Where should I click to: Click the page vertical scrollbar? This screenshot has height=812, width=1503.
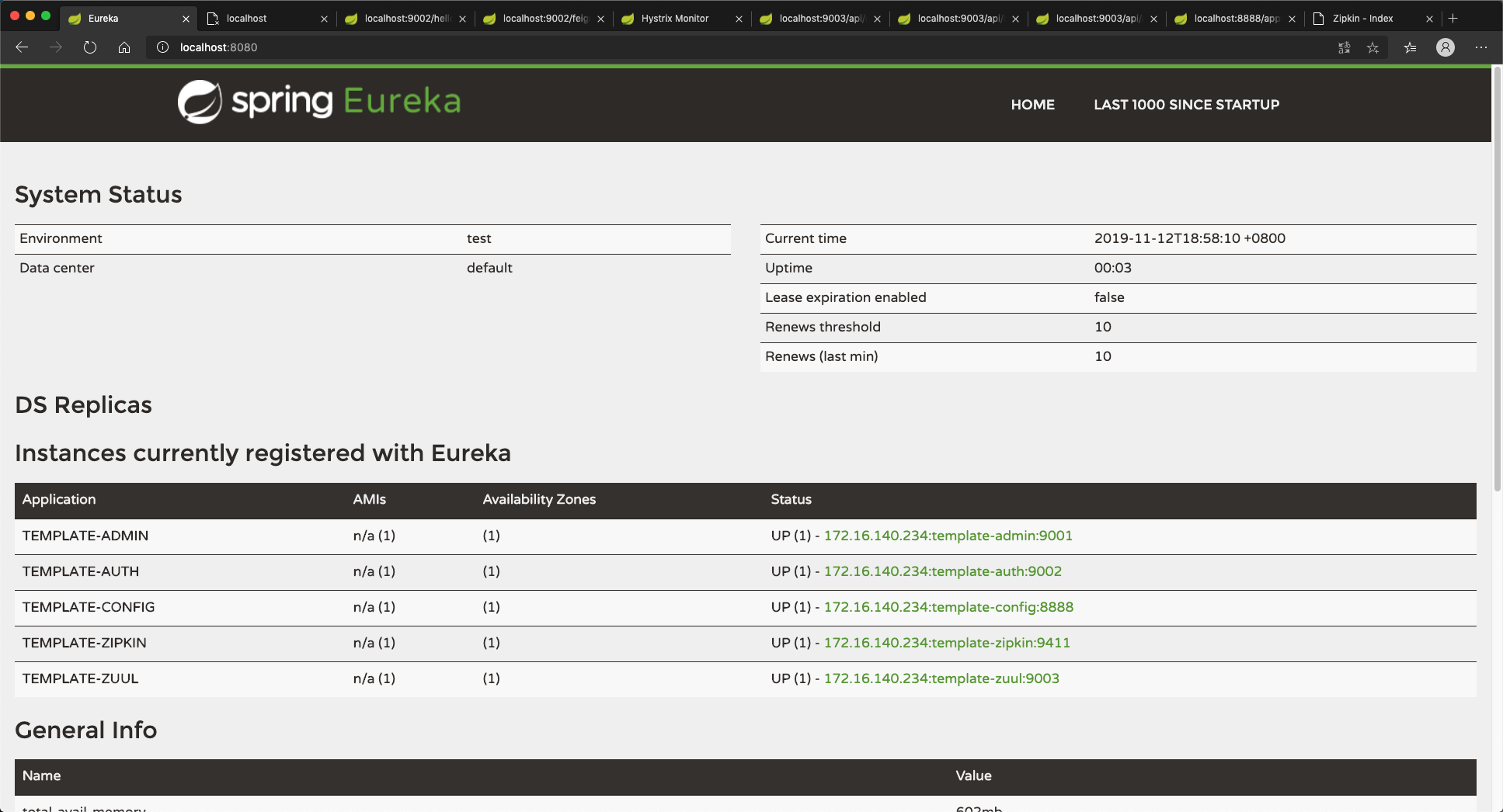coord(1498,279)
